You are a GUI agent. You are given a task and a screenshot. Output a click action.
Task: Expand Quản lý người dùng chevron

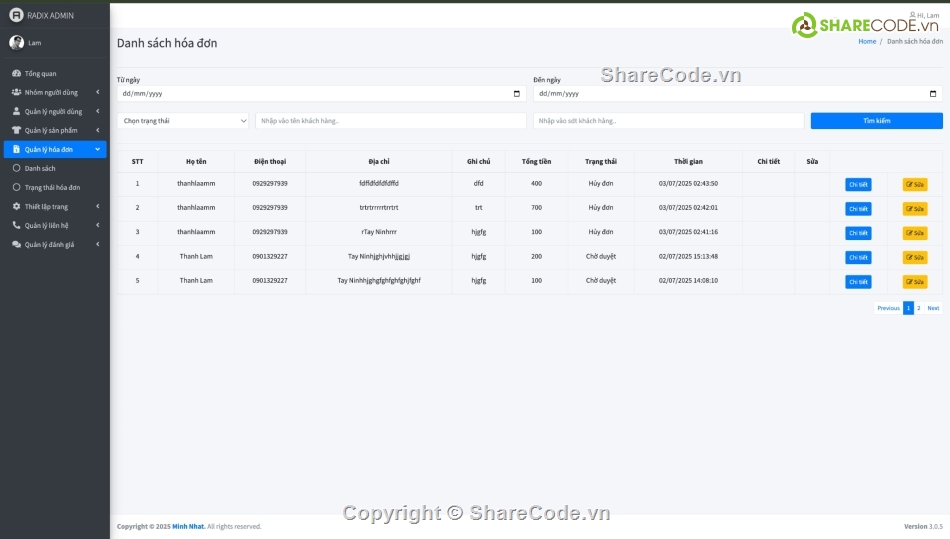tap(98, 111)
